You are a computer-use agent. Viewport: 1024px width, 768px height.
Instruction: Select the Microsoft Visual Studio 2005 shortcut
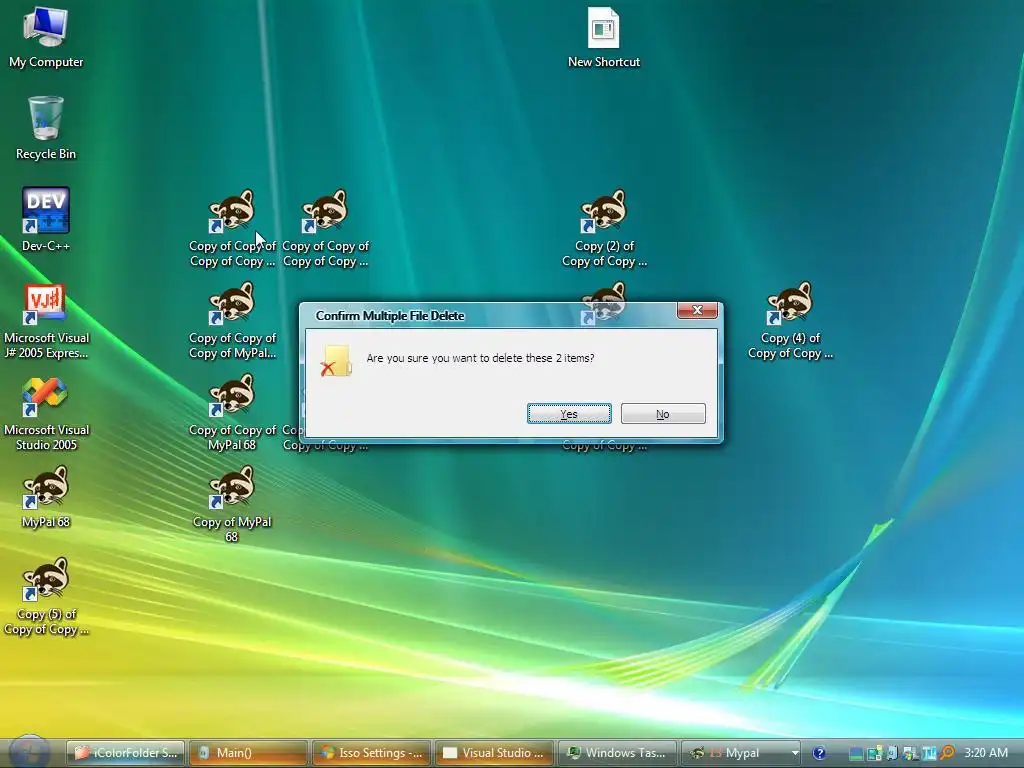[x=46, y=413]
